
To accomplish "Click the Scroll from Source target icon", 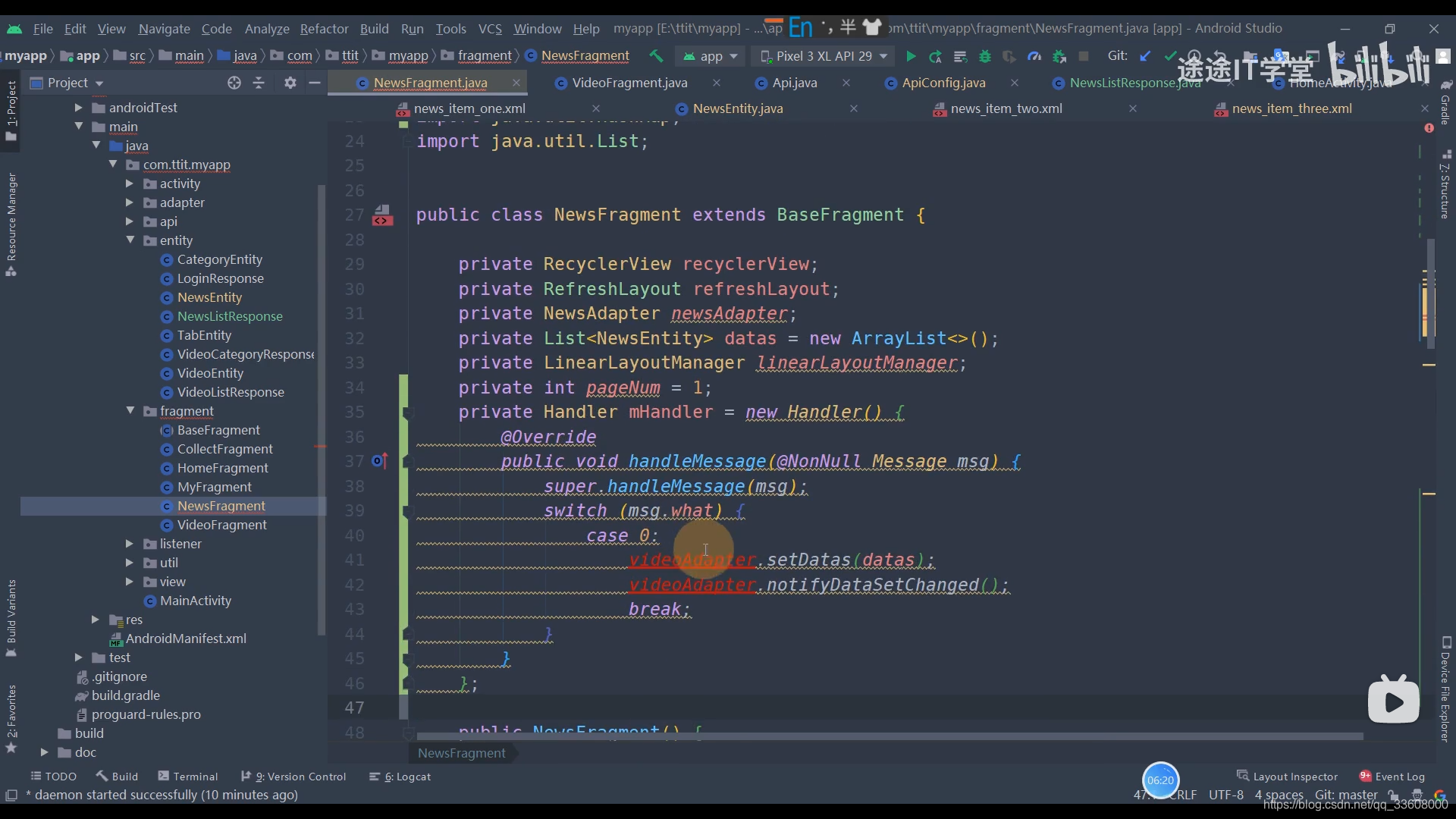I will [x=234, y=83].
